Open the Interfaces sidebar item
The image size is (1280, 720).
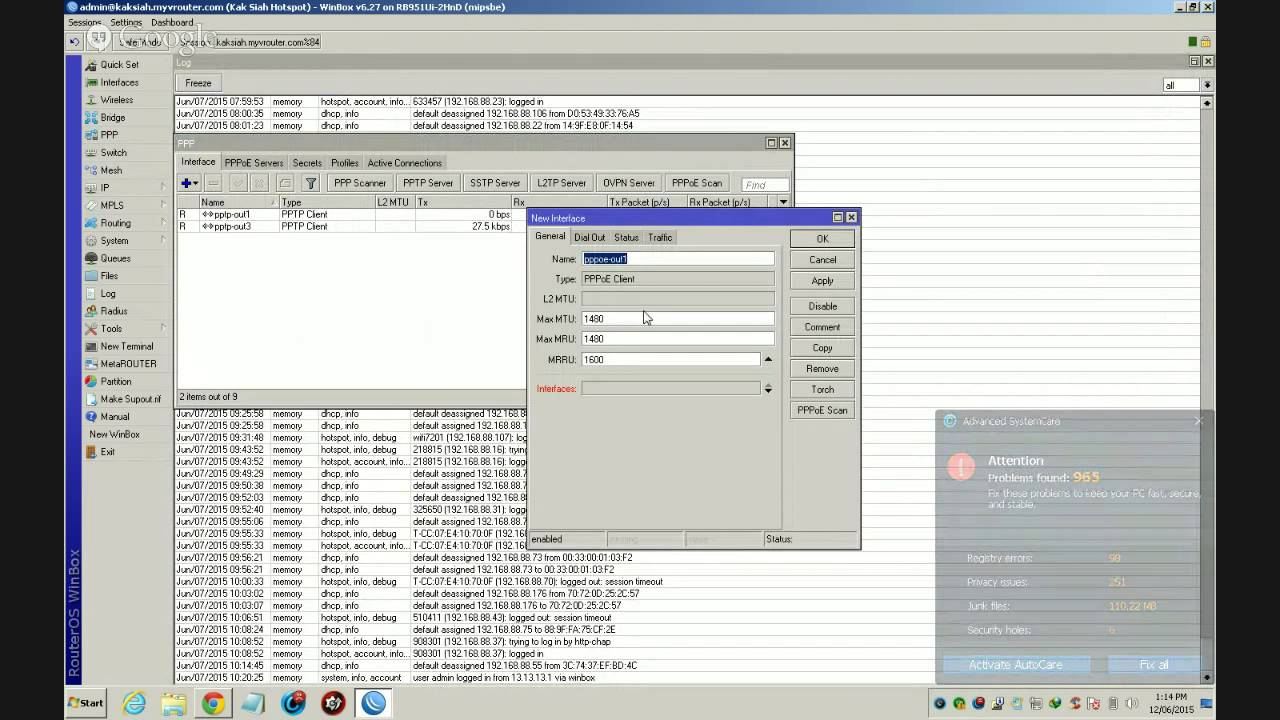coord(118,82)
